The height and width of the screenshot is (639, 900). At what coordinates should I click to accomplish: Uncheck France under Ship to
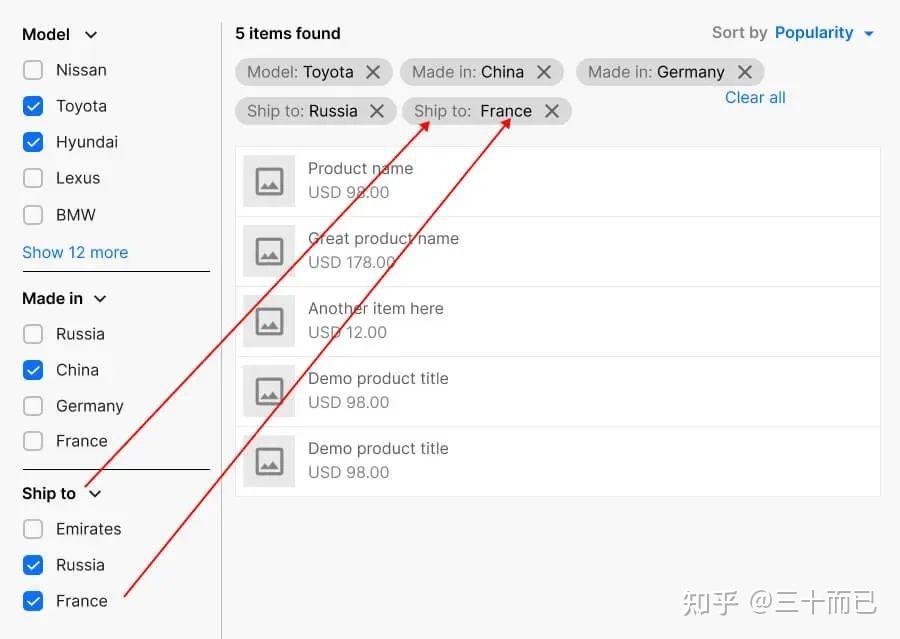[x=33, y=601]
